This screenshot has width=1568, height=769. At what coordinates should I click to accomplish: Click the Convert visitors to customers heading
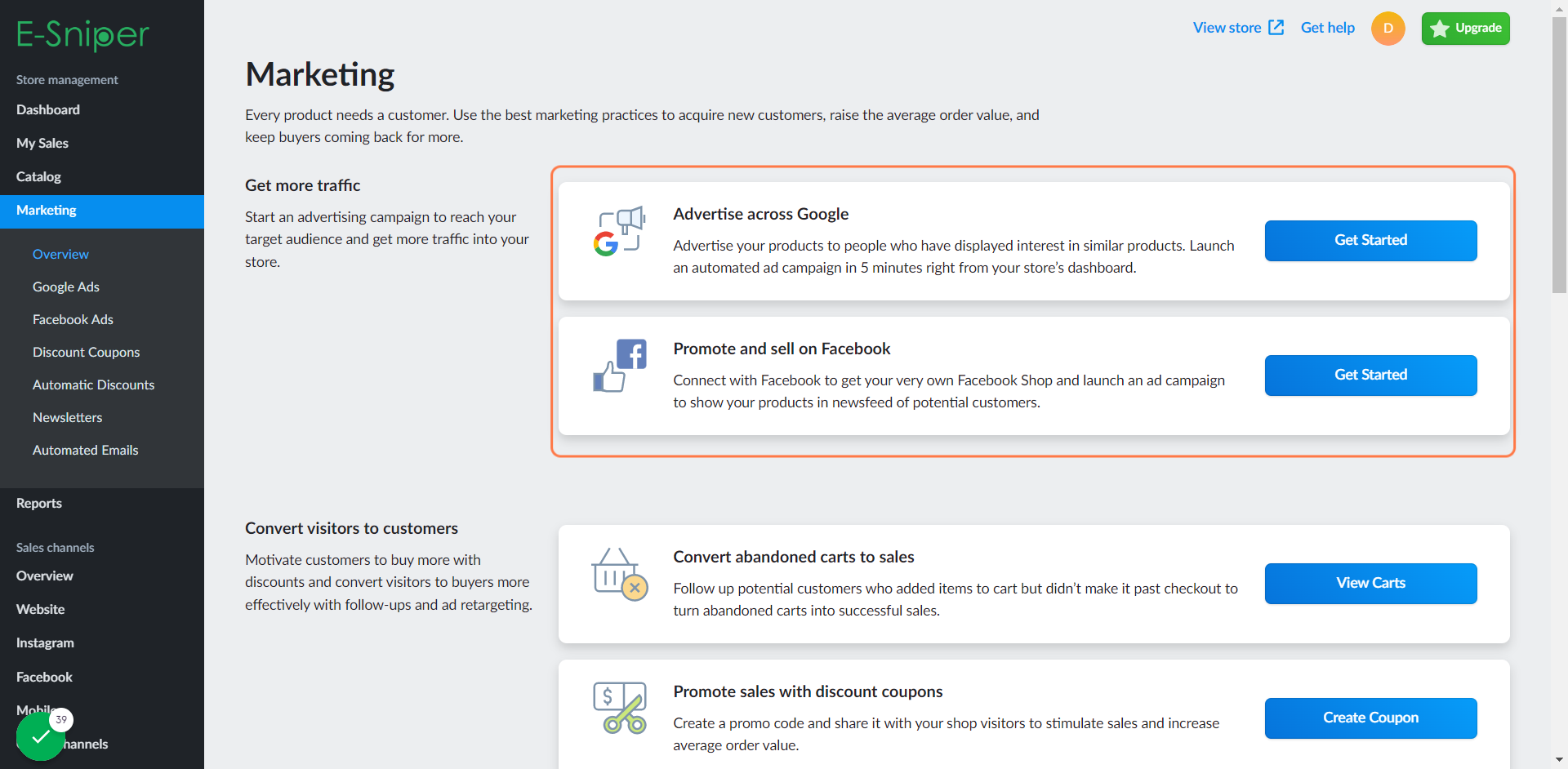click(x=351, y=528)
